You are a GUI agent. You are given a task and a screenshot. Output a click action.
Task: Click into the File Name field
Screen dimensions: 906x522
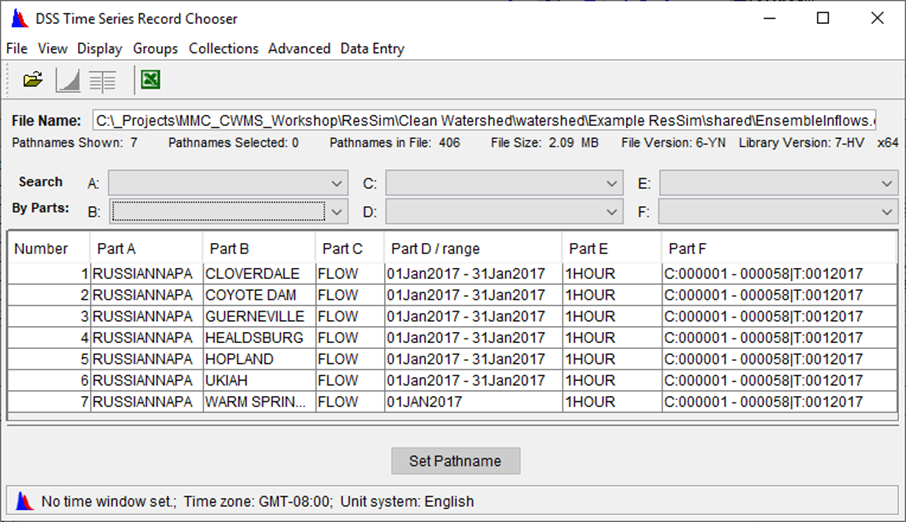[484, 120]
